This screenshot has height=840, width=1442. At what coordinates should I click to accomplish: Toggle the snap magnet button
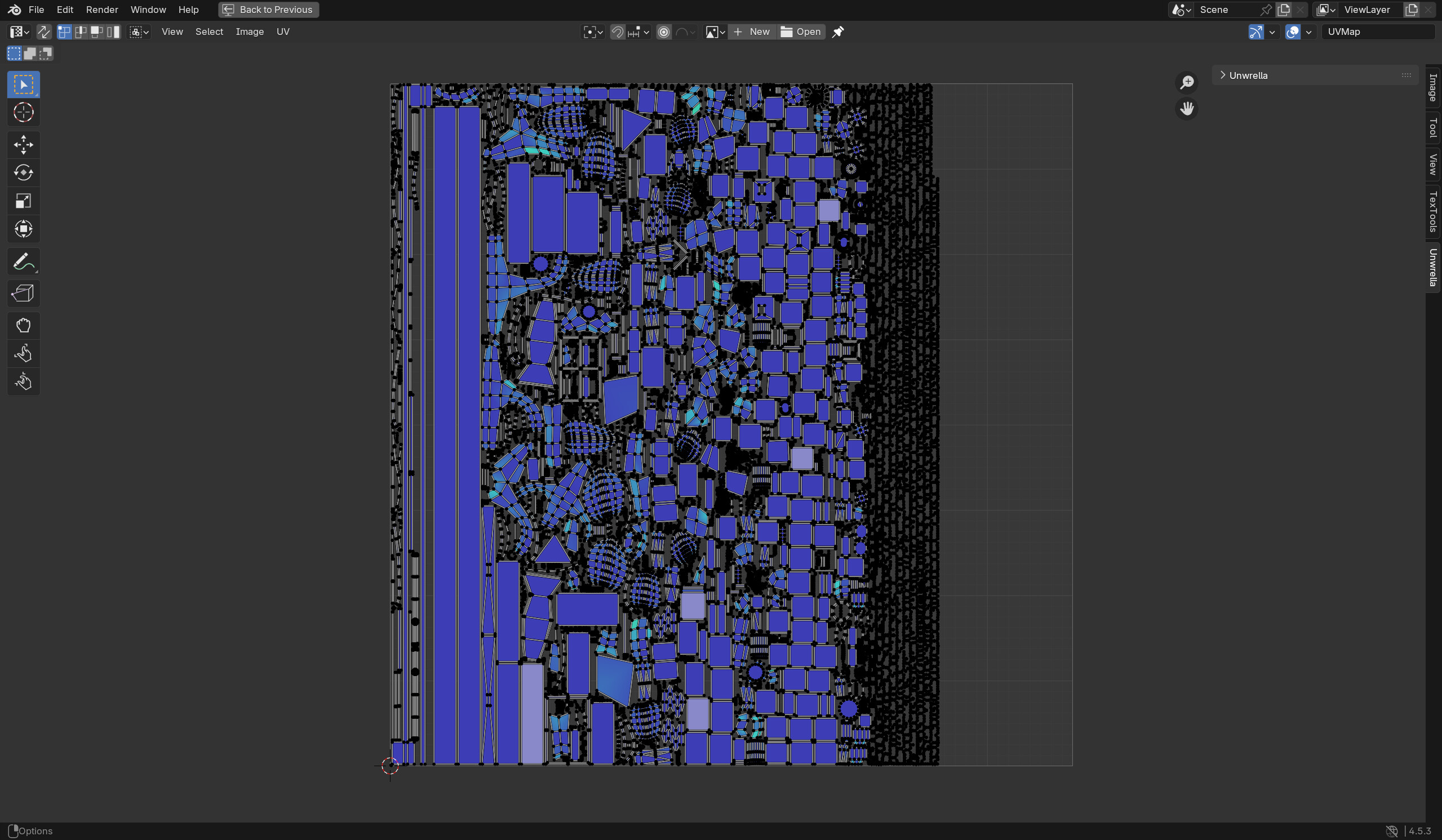[617, 32]
